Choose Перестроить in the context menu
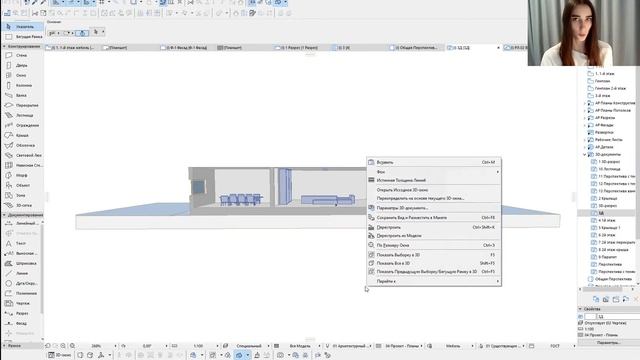The width and height of the screenshot is (640, 360). pyautogui.click(x=434, y=227)
